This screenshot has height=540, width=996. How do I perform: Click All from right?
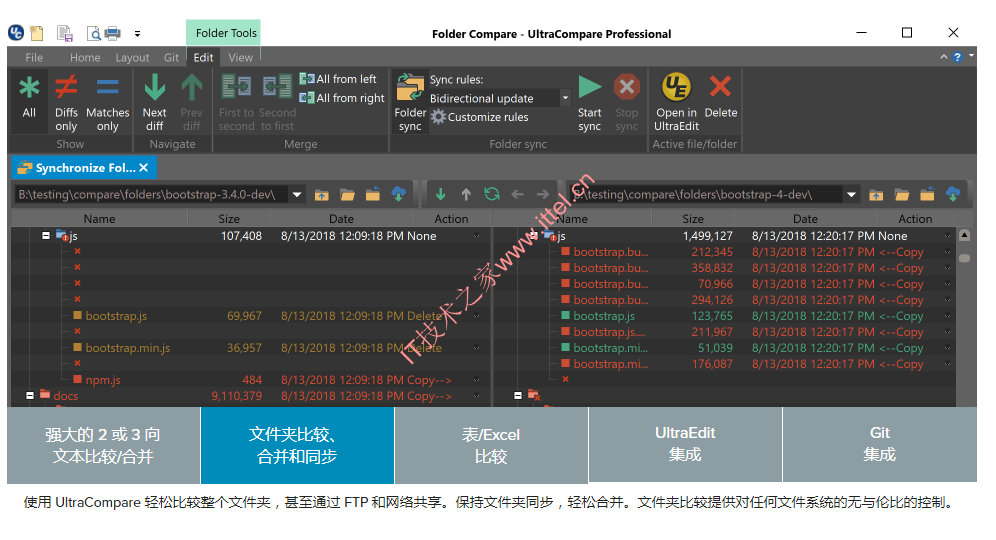point(342,98)
